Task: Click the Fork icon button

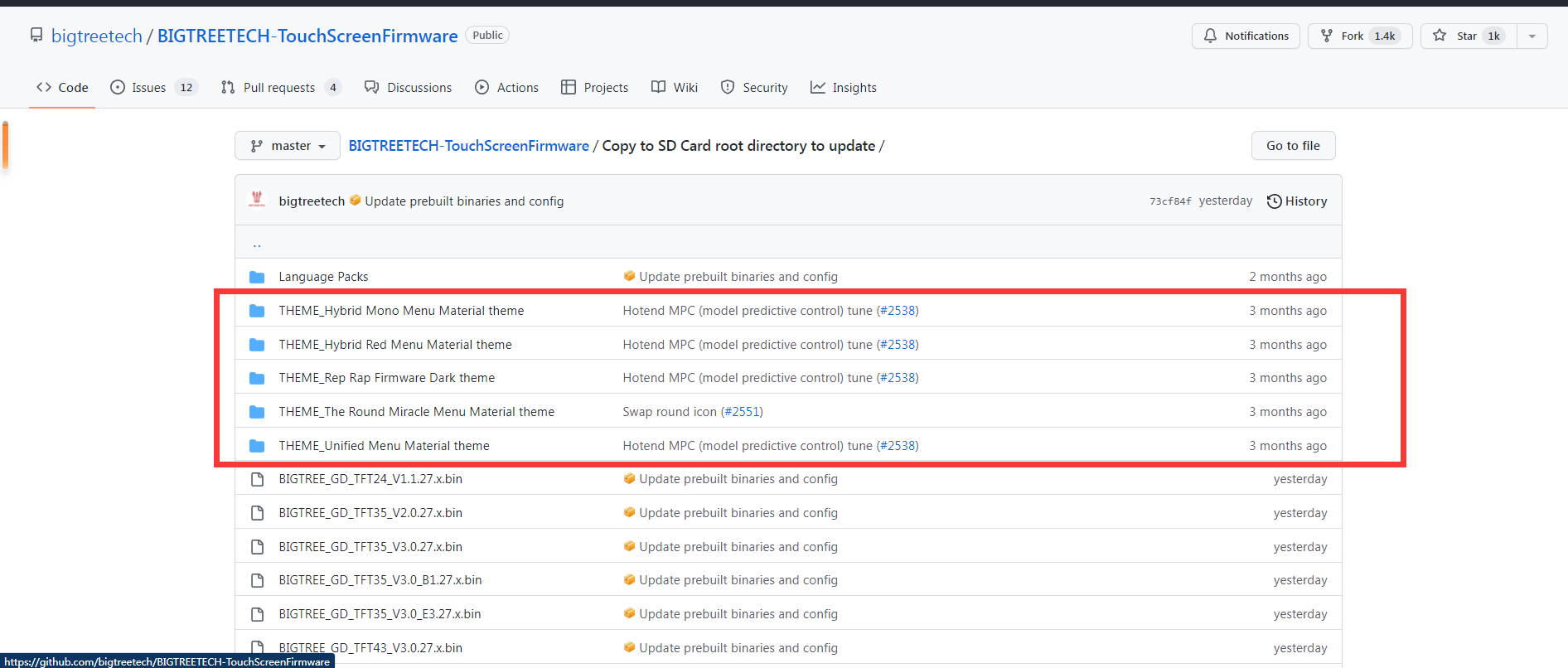Action: click(1327, 36)
